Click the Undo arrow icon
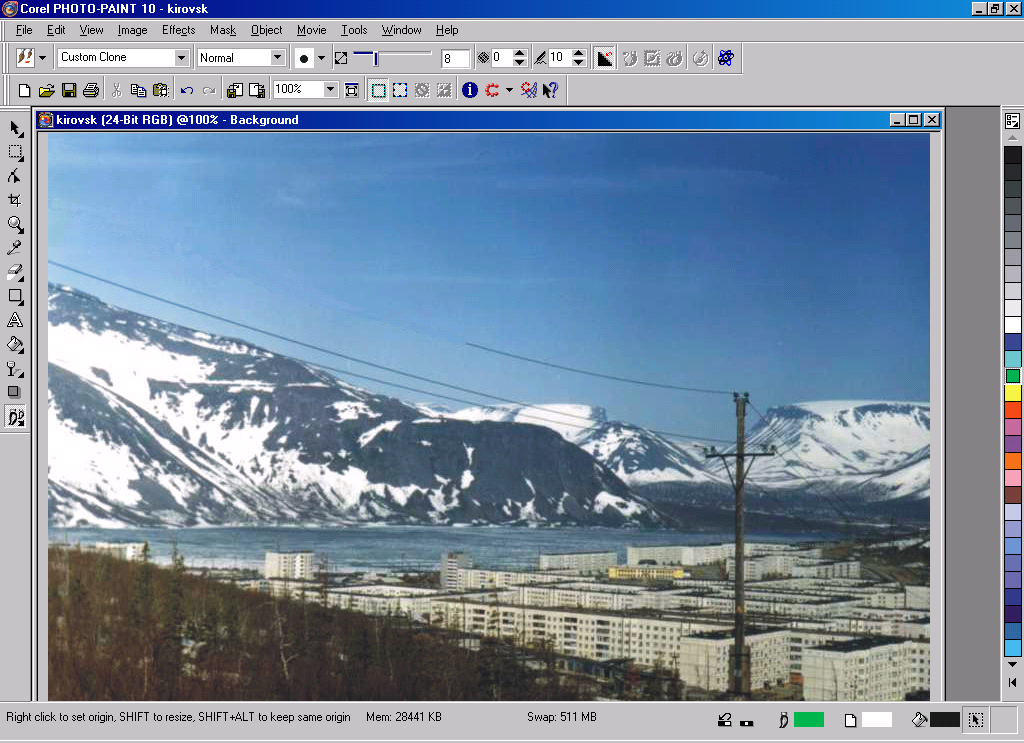This screenshot has height=743, width=1024. (187, 90)
